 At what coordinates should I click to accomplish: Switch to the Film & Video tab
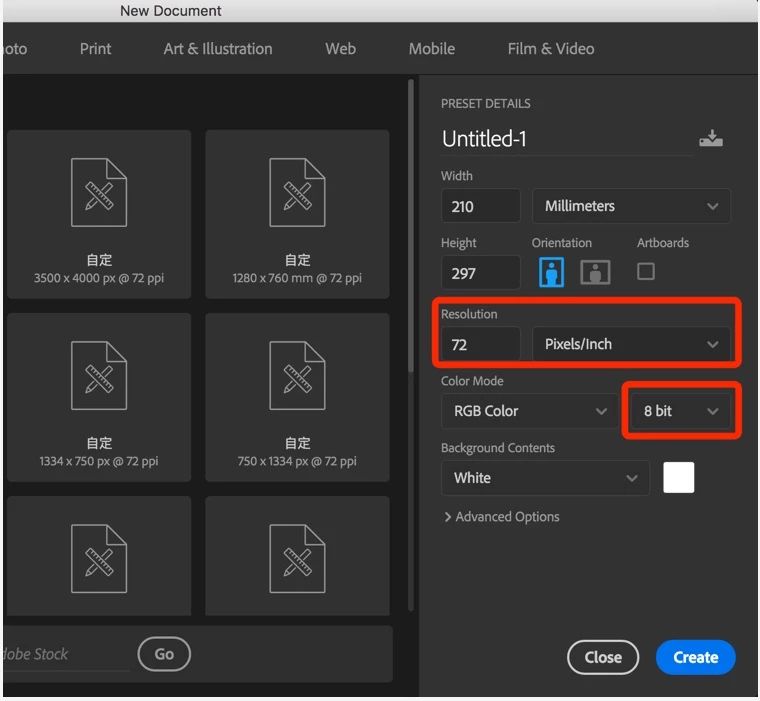(x=550, y=48)
